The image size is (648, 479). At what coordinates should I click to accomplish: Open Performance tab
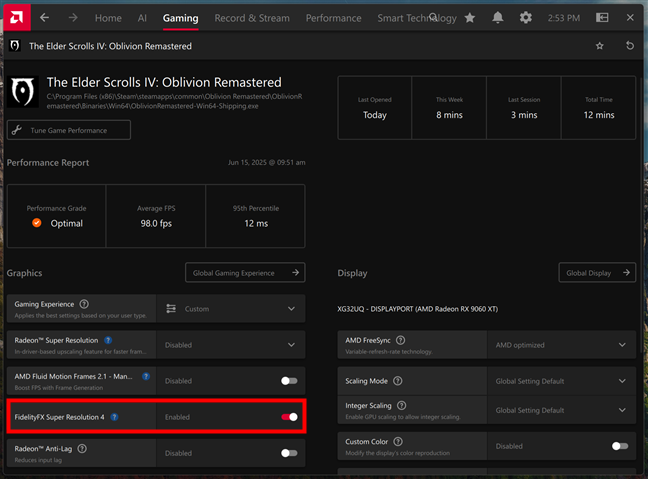tap(334, 18)
